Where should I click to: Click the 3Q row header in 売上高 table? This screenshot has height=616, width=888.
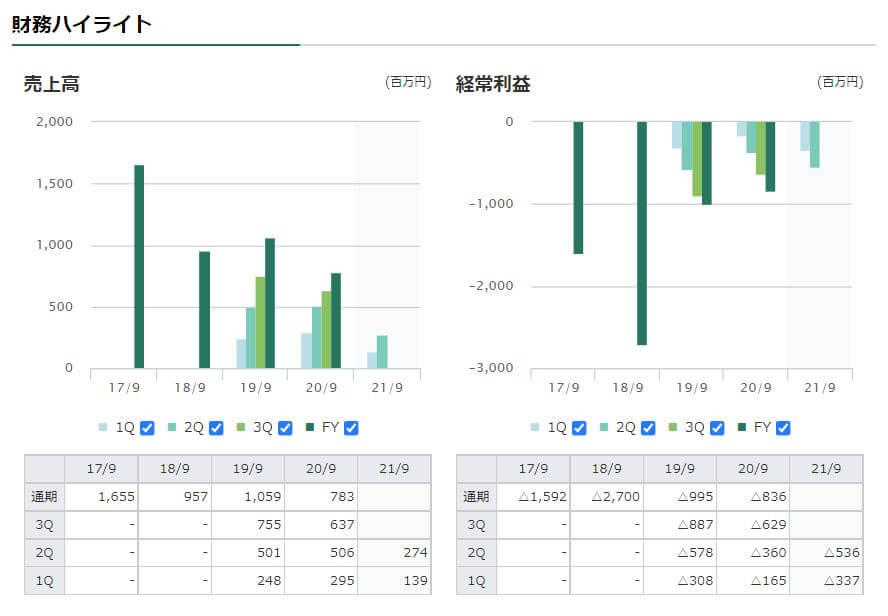(x=44, y=525)
